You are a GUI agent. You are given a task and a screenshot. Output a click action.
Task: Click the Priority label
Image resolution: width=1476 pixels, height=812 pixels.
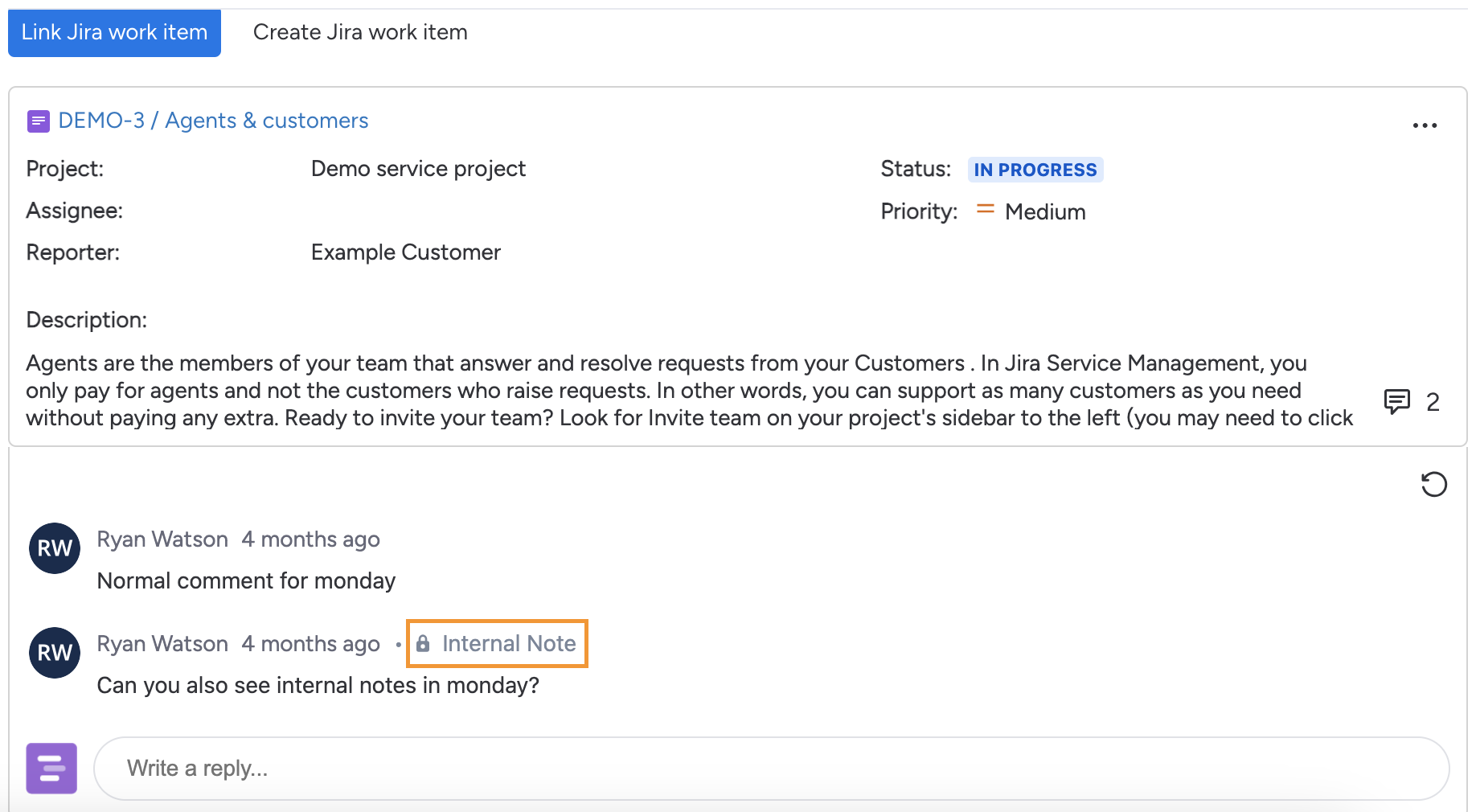pyautogui.click(x=919, y=211)
